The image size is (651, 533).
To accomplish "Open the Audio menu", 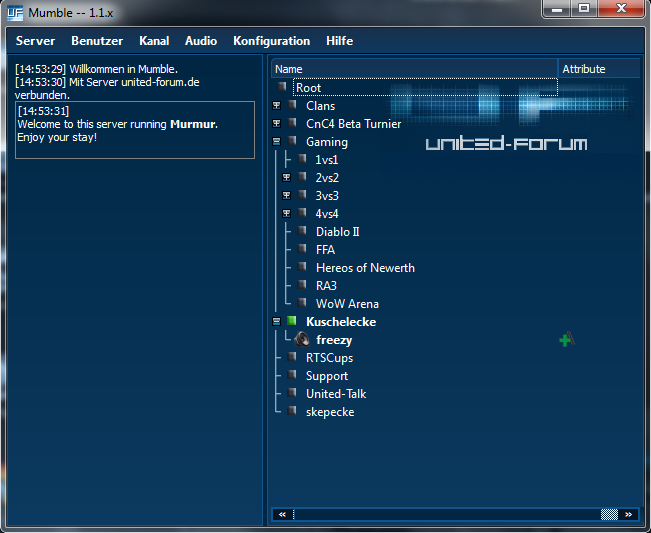I will point(201,41).
